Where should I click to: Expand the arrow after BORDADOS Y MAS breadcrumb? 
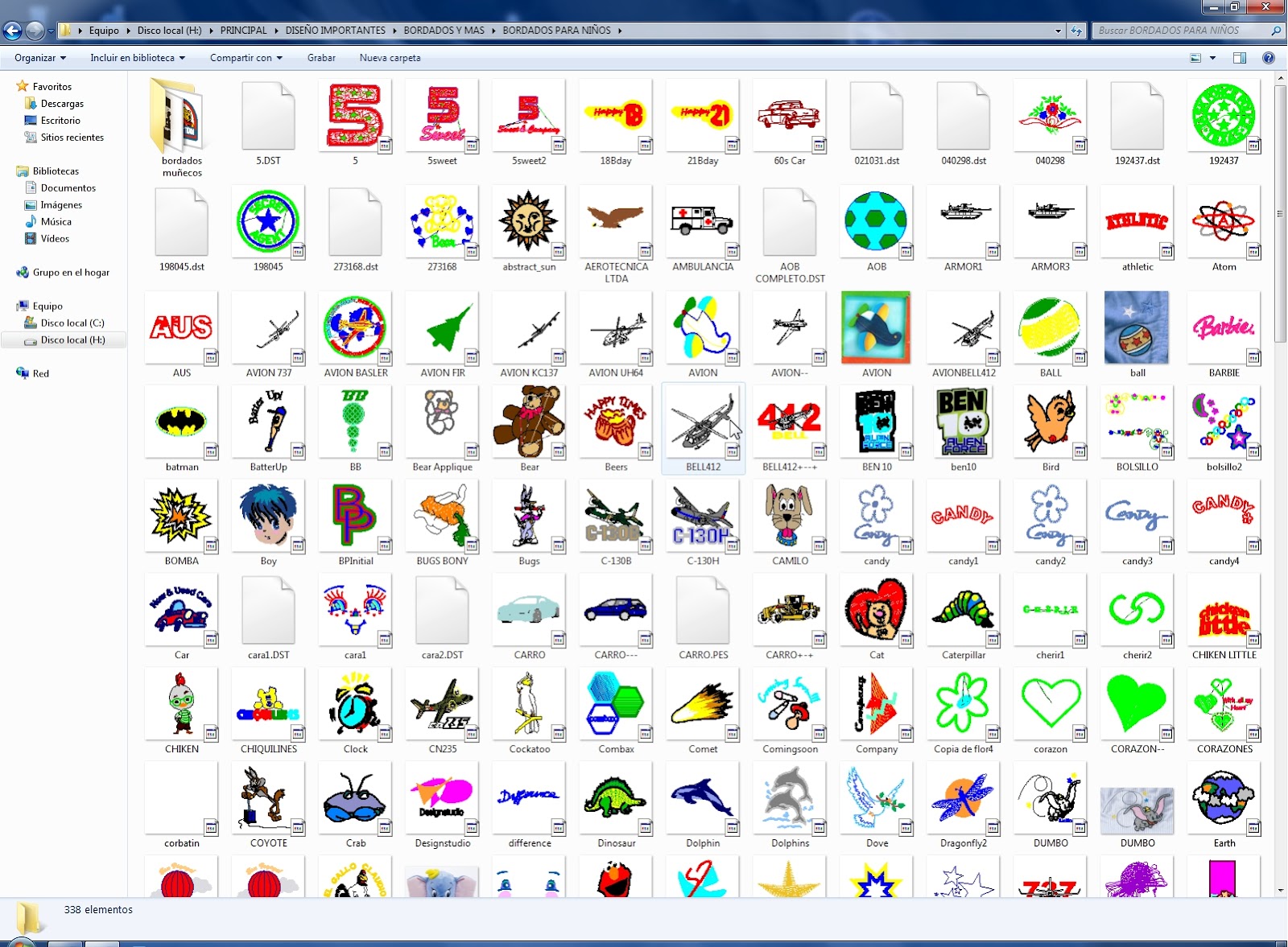493,31
